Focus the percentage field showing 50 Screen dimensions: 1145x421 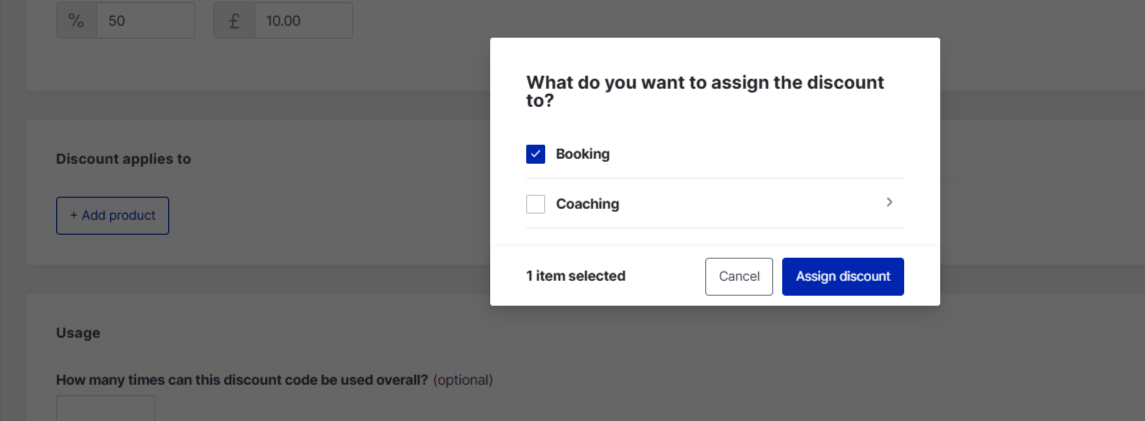pos(145,20)
